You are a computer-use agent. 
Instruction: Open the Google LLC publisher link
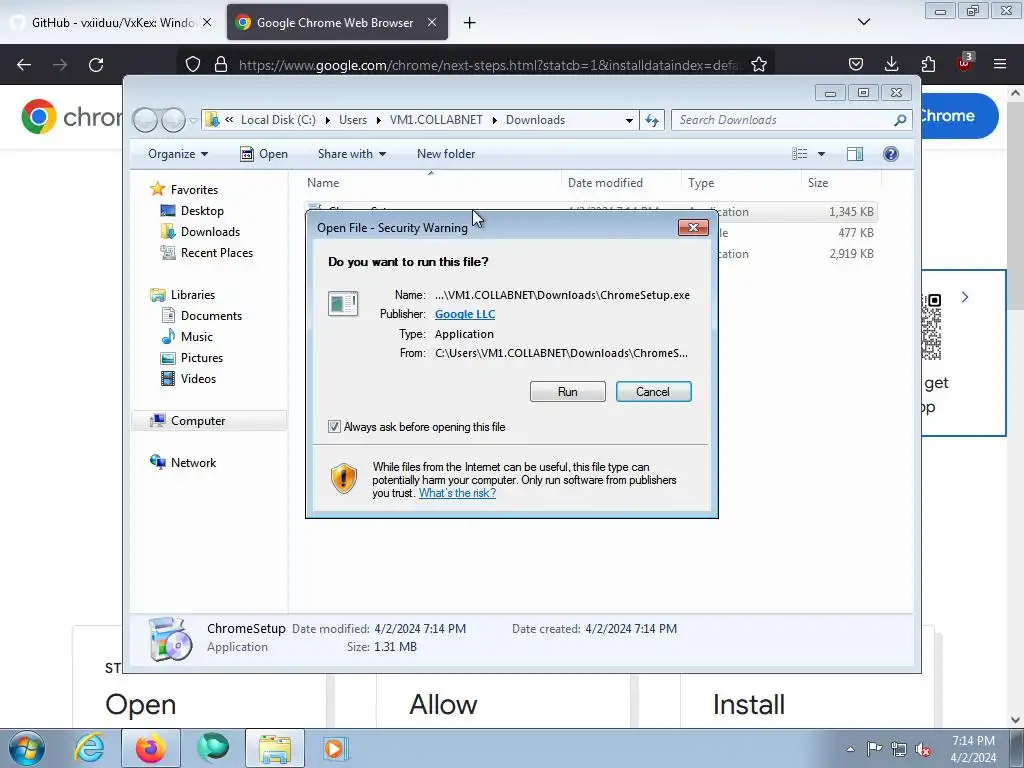point(465,314)
